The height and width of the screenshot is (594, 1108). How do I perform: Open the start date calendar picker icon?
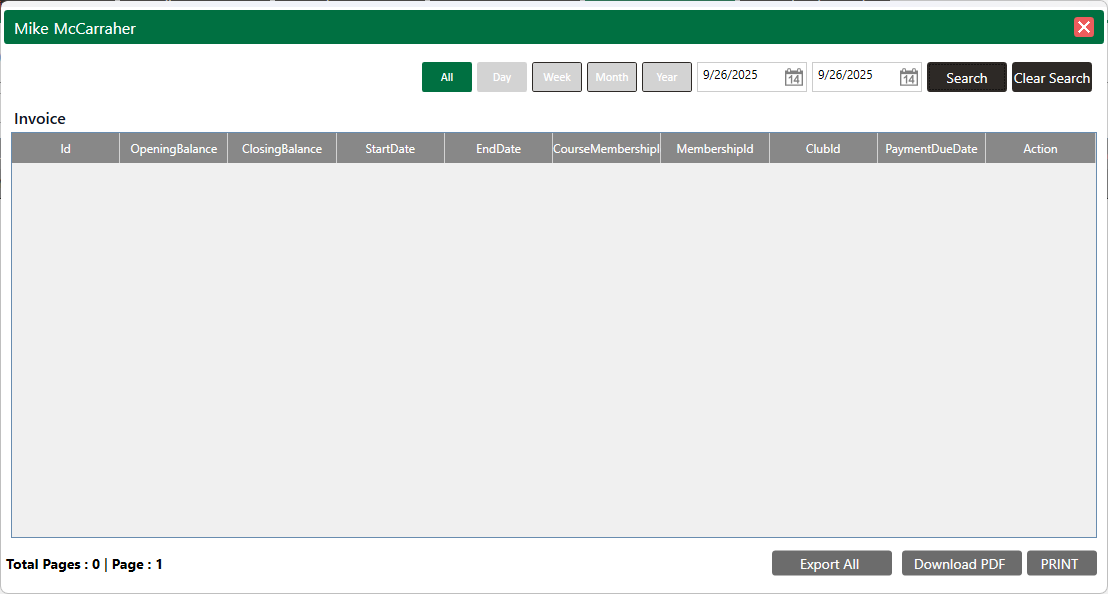[x=793, y=77]
